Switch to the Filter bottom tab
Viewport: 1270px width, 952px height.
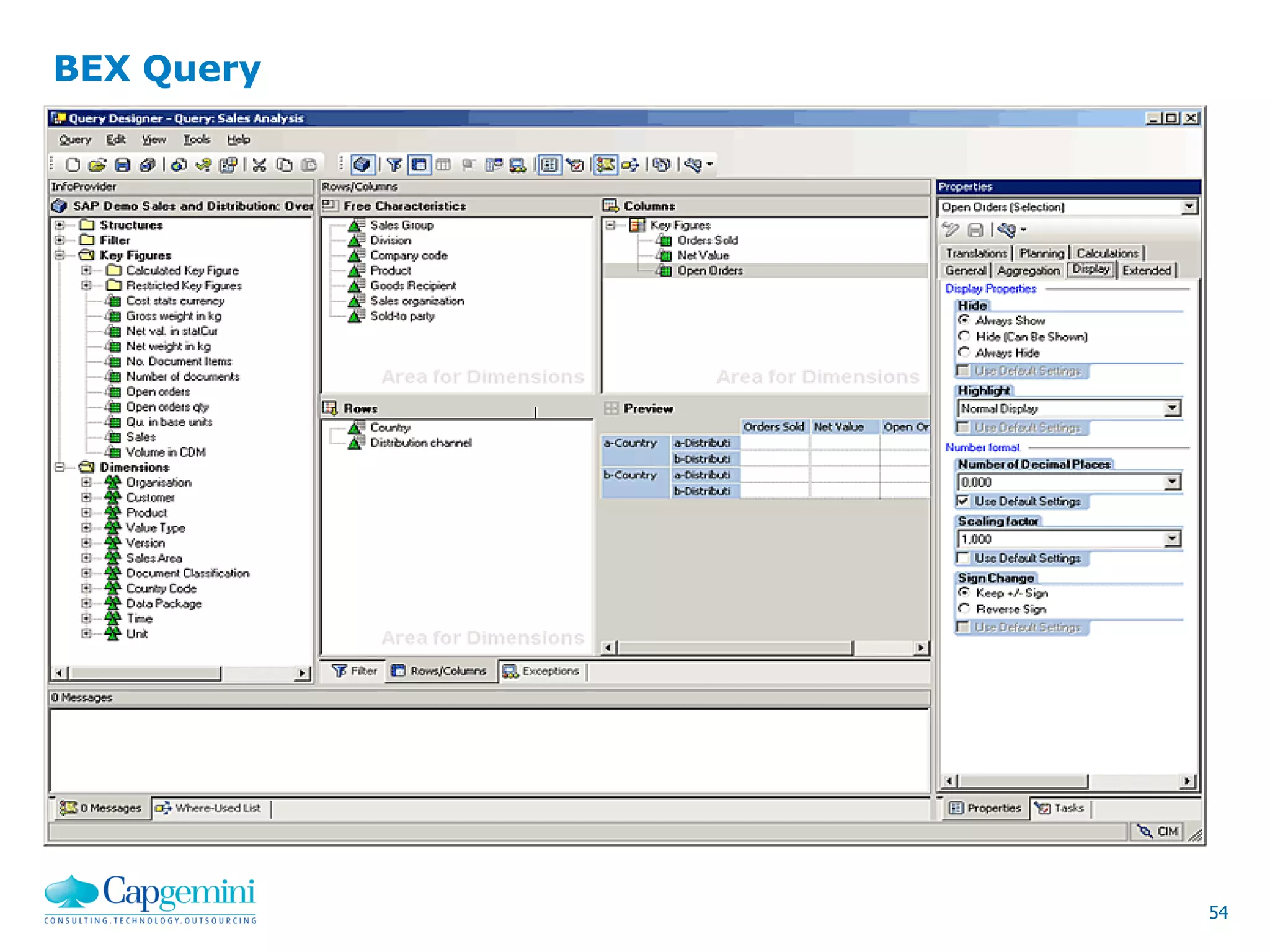355,671
